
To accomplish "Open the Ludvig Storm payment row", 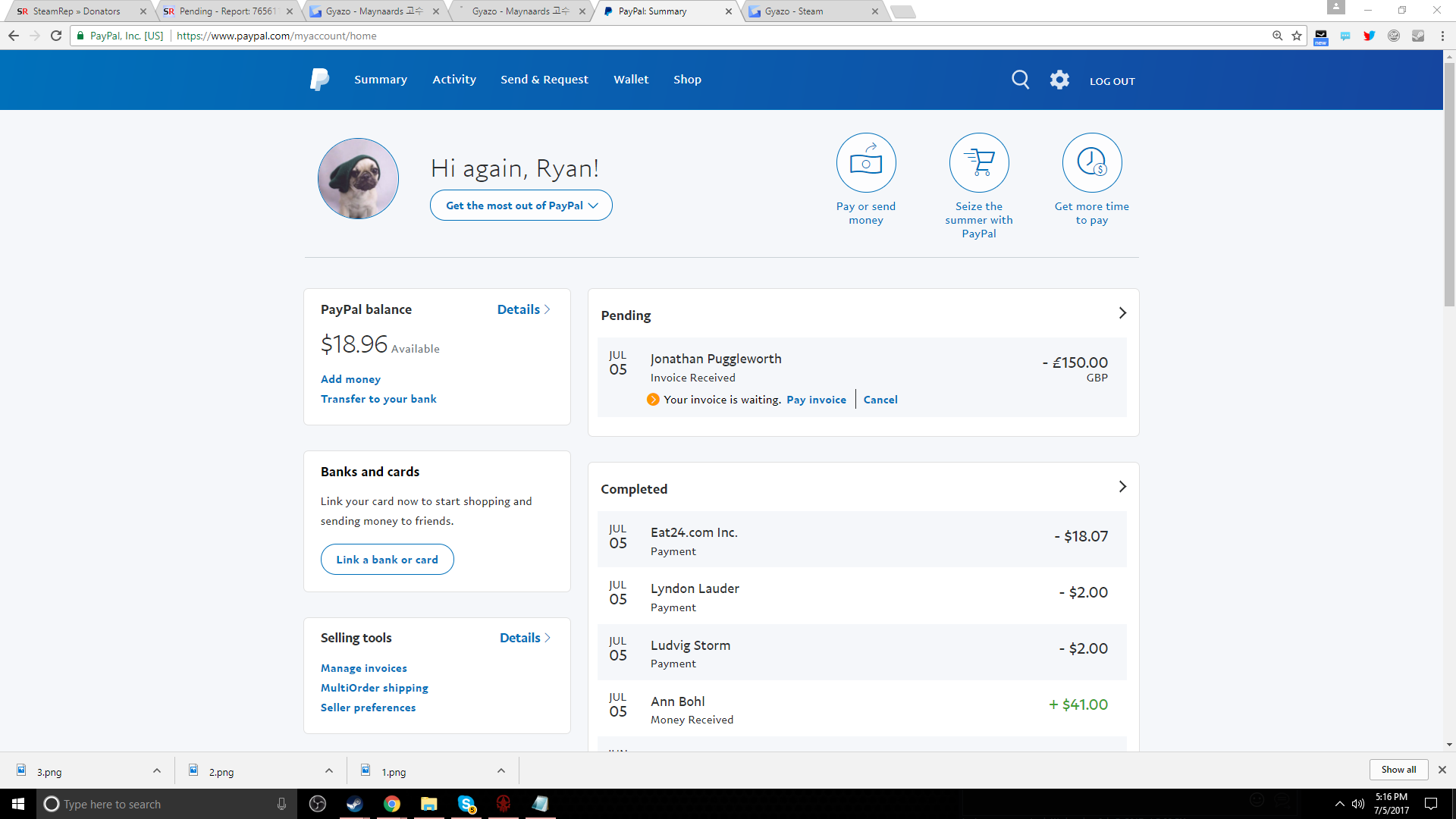I will [861, 652].
